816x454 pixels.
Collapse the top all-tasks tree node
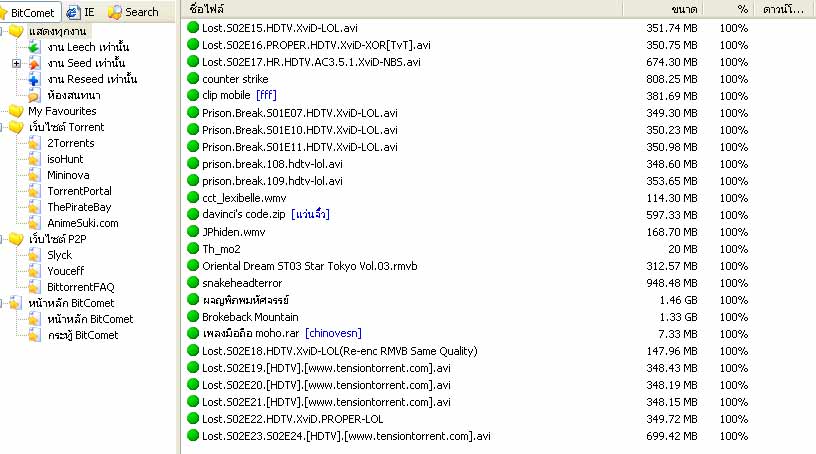tap(2, 32)
